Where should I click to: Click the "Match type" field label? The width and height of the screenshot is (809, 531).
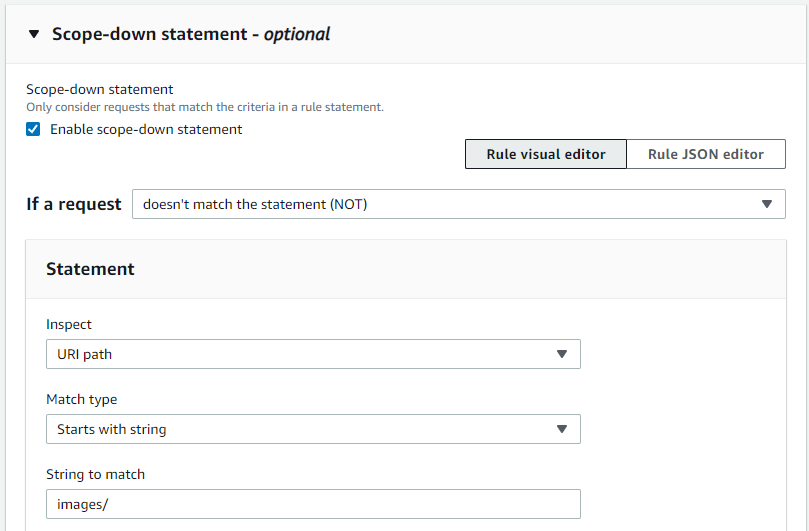[82, 399]
